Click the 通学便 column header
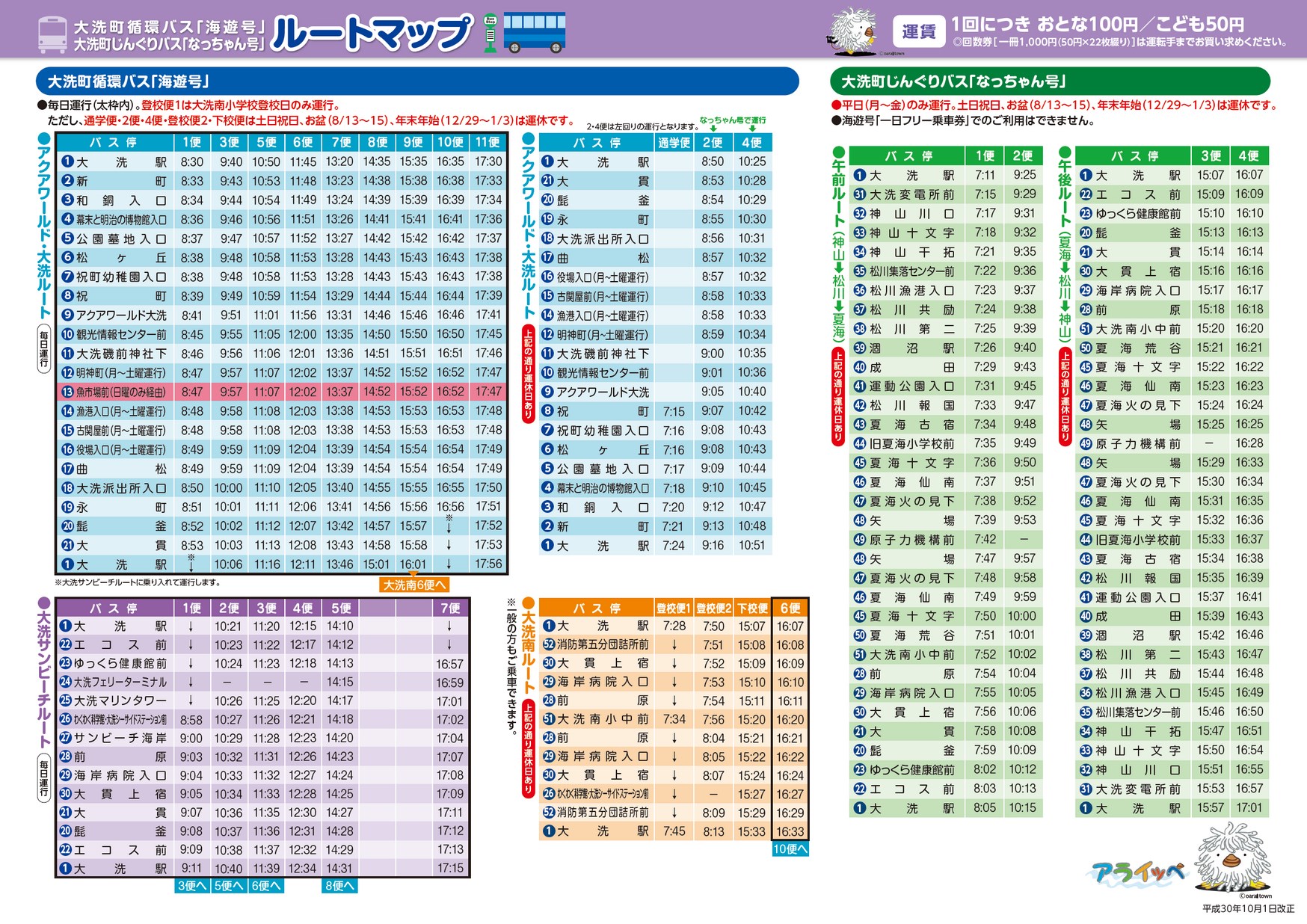The width and height of the screenshot is (1307, 924). pyautogui.click(x=674, y=142)
